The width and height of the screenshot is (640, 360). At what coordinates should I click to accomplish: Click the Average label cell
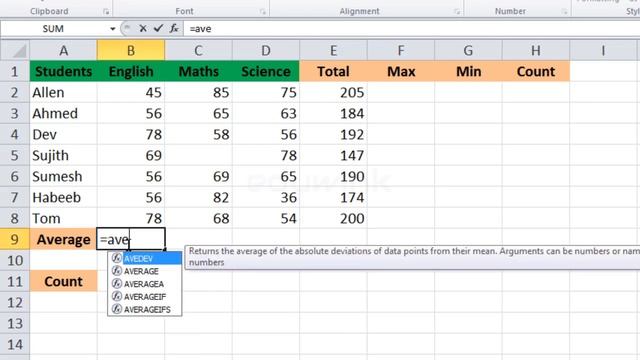tap(63, 239)
